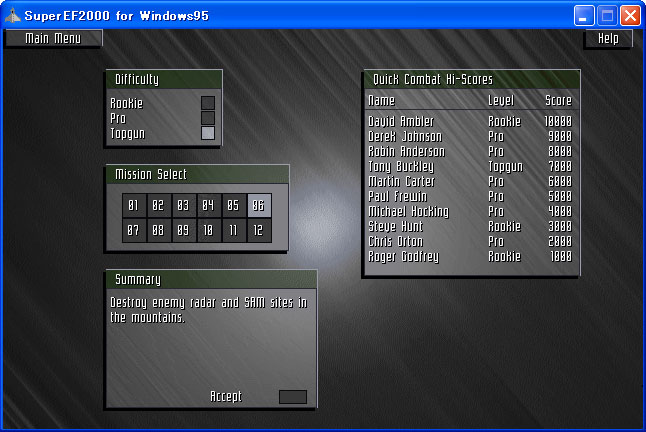Select mission 08
646x432 pixels.
158,230
